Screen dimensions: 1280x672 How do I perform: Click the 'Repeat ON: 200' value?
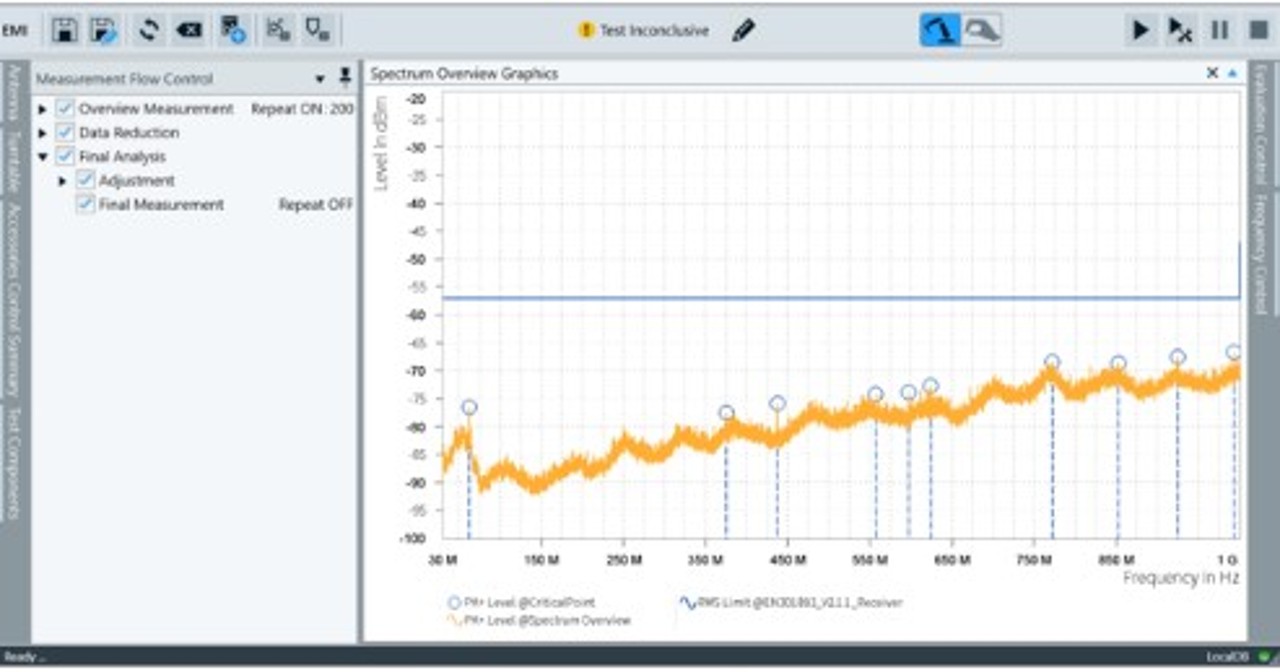[302, 108]
